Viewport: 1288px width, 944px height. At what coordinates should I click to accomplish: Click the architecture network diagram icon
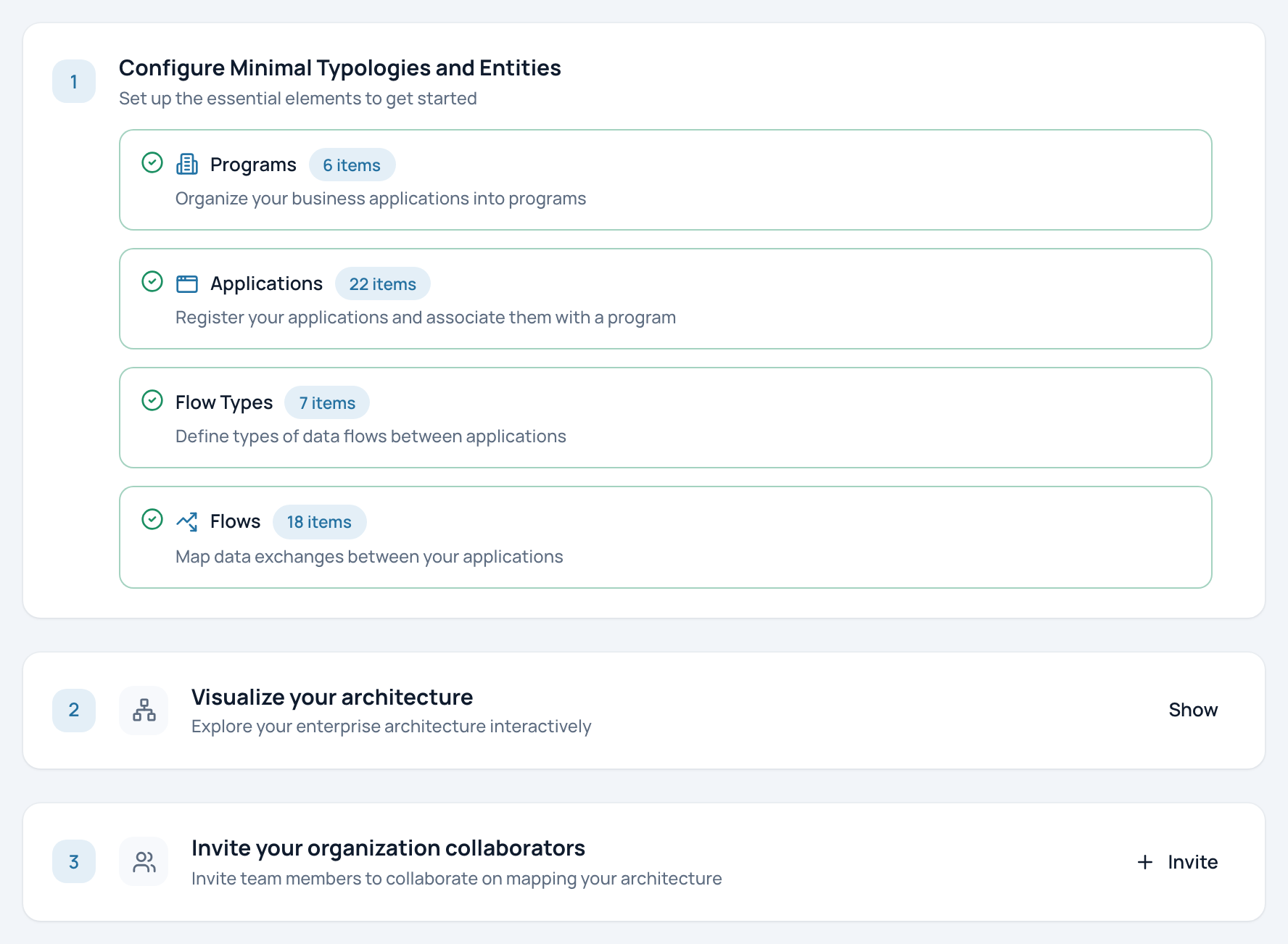coord(144,710)
